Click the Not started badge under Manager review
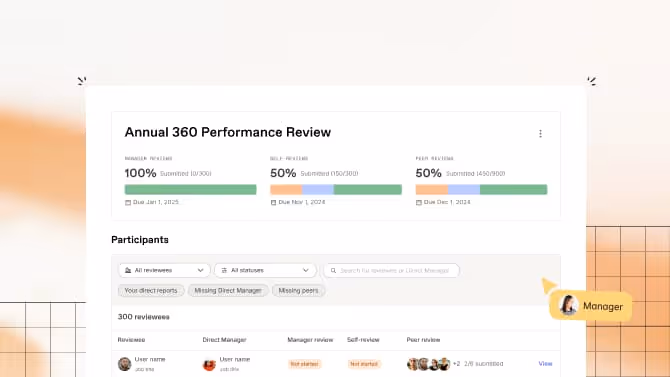670x377 pixels. 304,364
